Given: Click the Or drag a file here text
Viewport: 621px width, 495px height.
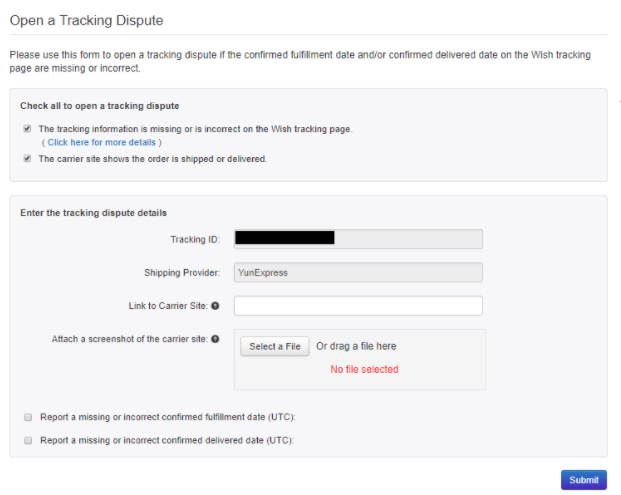Looking at the screenshot, I should click(356, 346).
